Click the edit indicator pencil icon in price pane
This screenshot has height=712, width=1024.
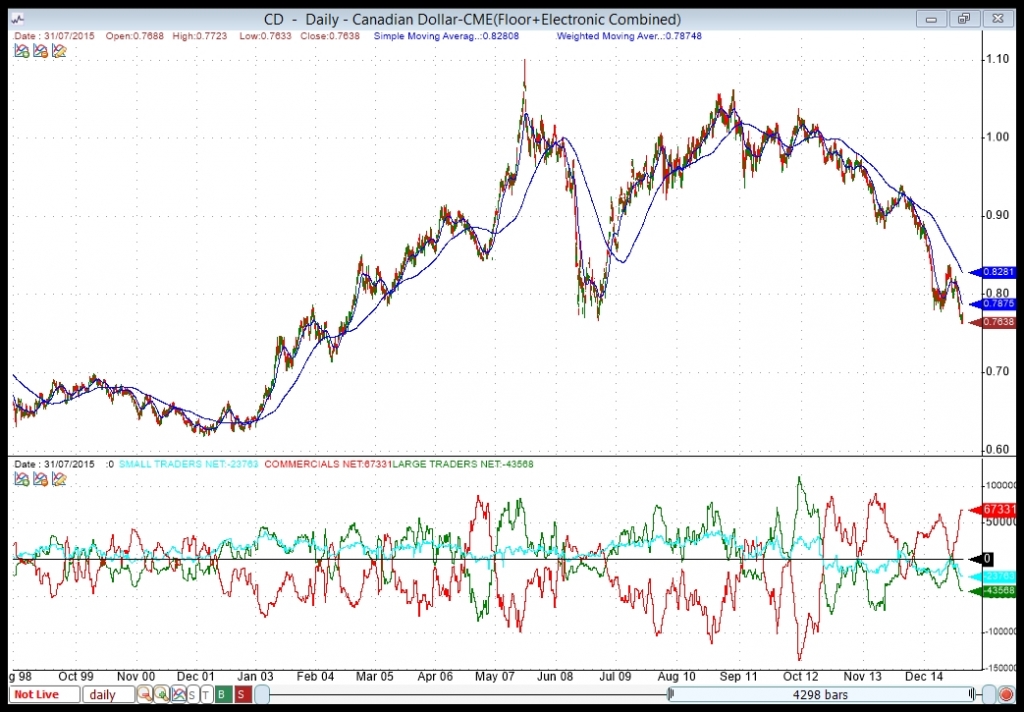[x=59, y=51]
